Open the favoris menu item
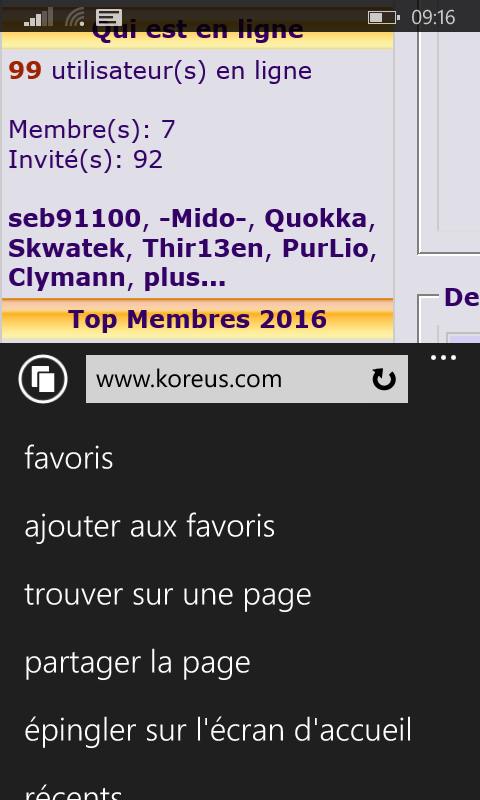480x800 pixels. click(x=69, y=458)
